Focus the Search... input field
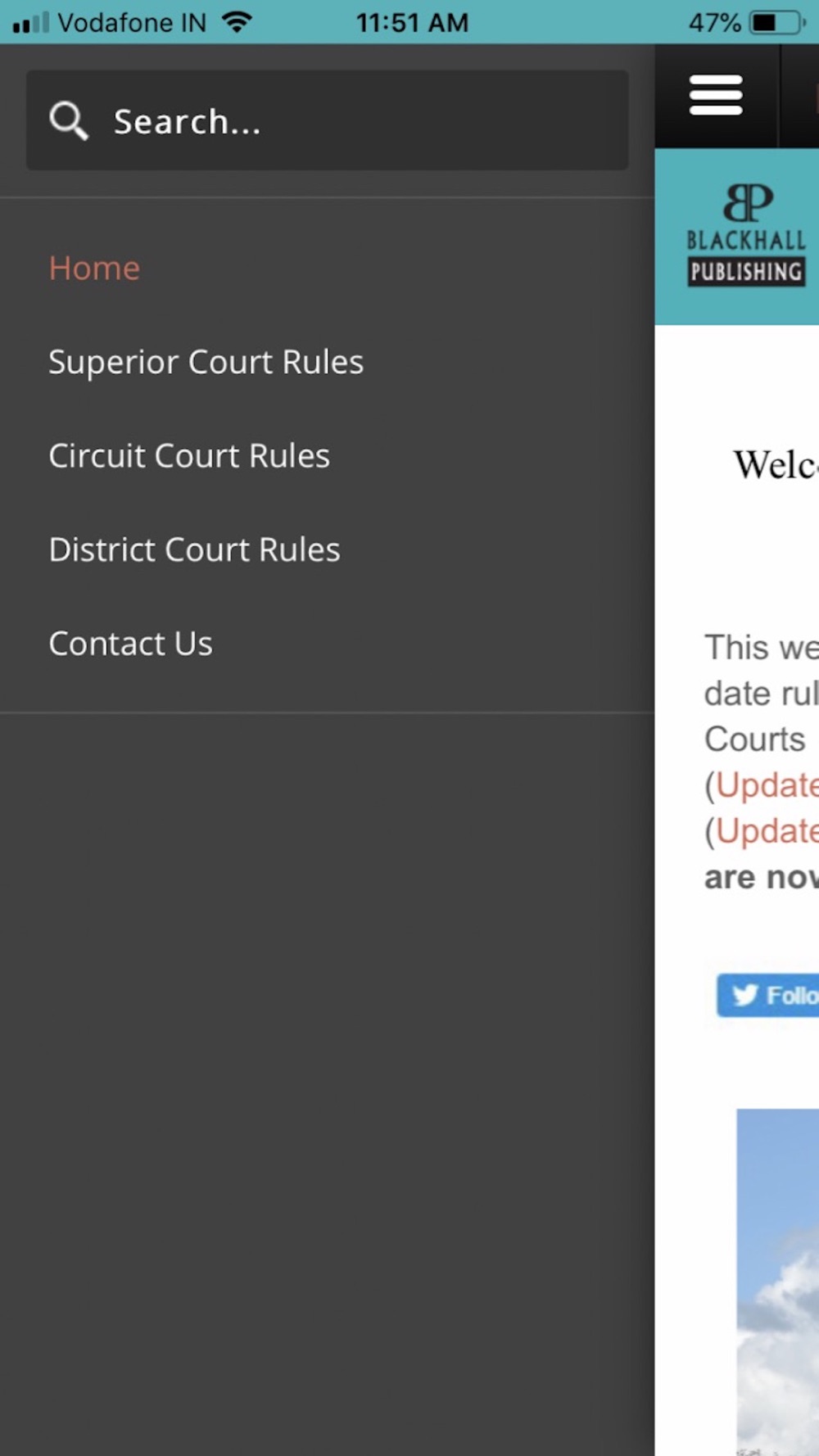The height and width of the screenshot is (1456, 819). point(328,120)
